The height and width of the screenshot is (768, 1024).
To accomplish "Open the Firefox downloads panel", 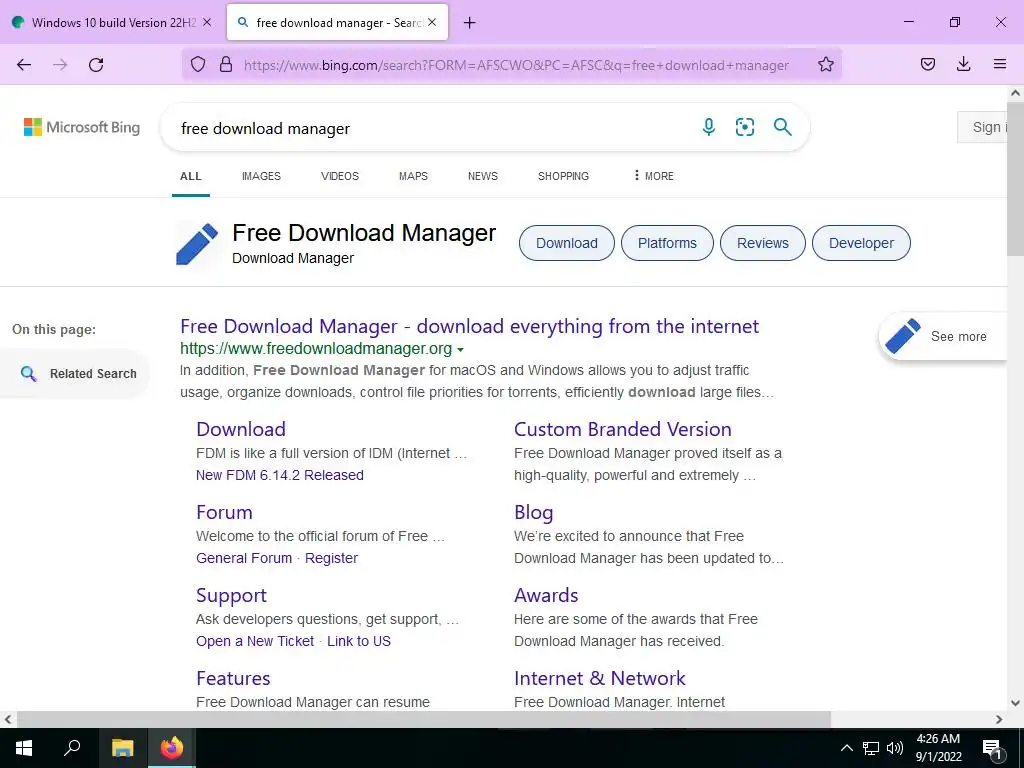I will (963, 64).
